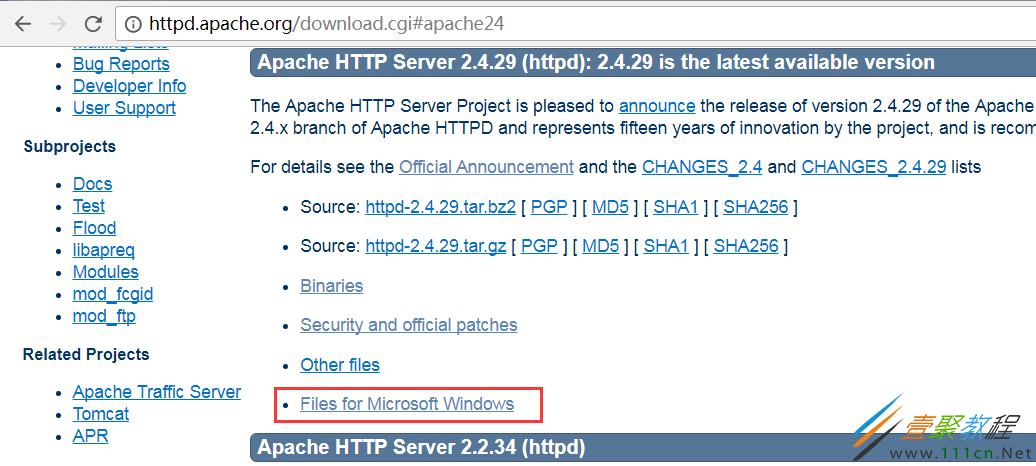The image size is (1036, 466).
Task: Open the Other files link
Action: pos(340,365)
